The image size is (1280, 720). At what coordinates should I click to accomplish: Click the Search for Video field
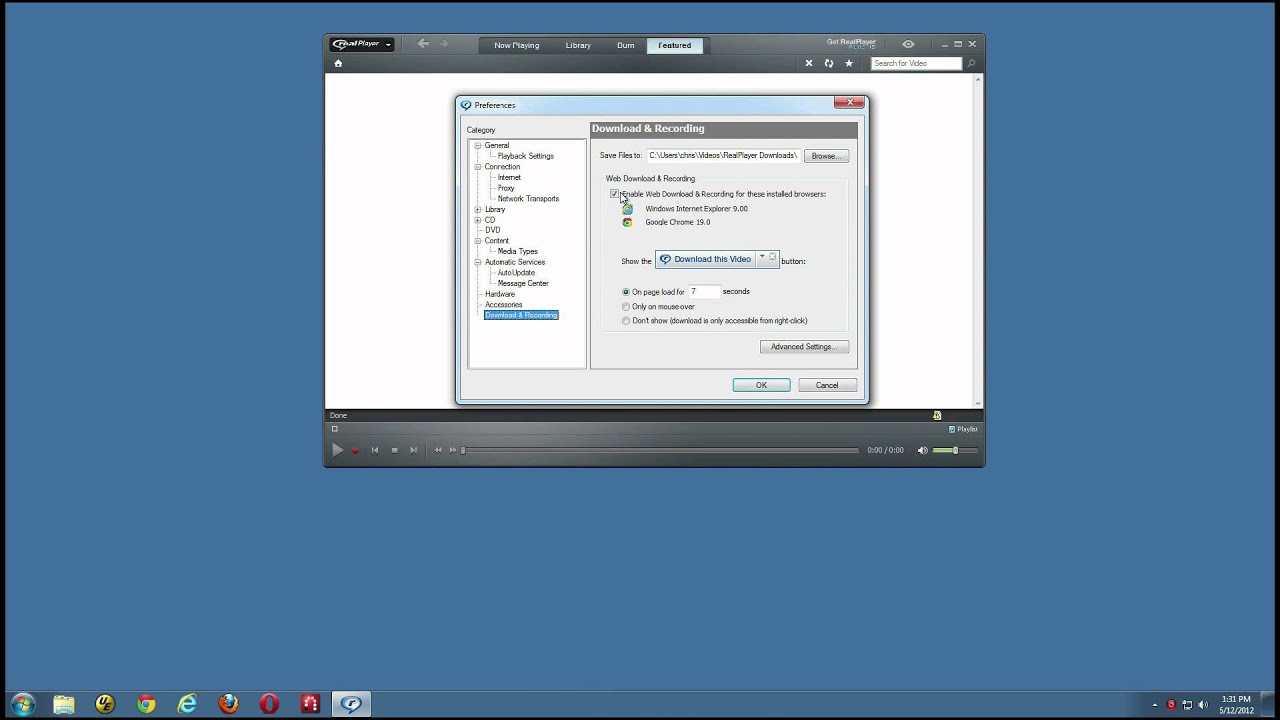pyautogui.click(x=916, y=63)
